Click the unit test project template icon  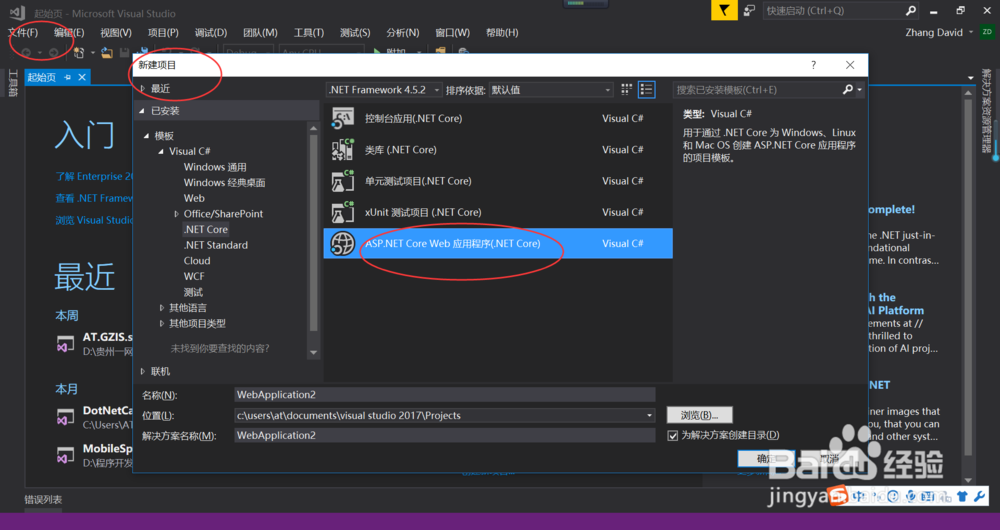click(342, 181)
